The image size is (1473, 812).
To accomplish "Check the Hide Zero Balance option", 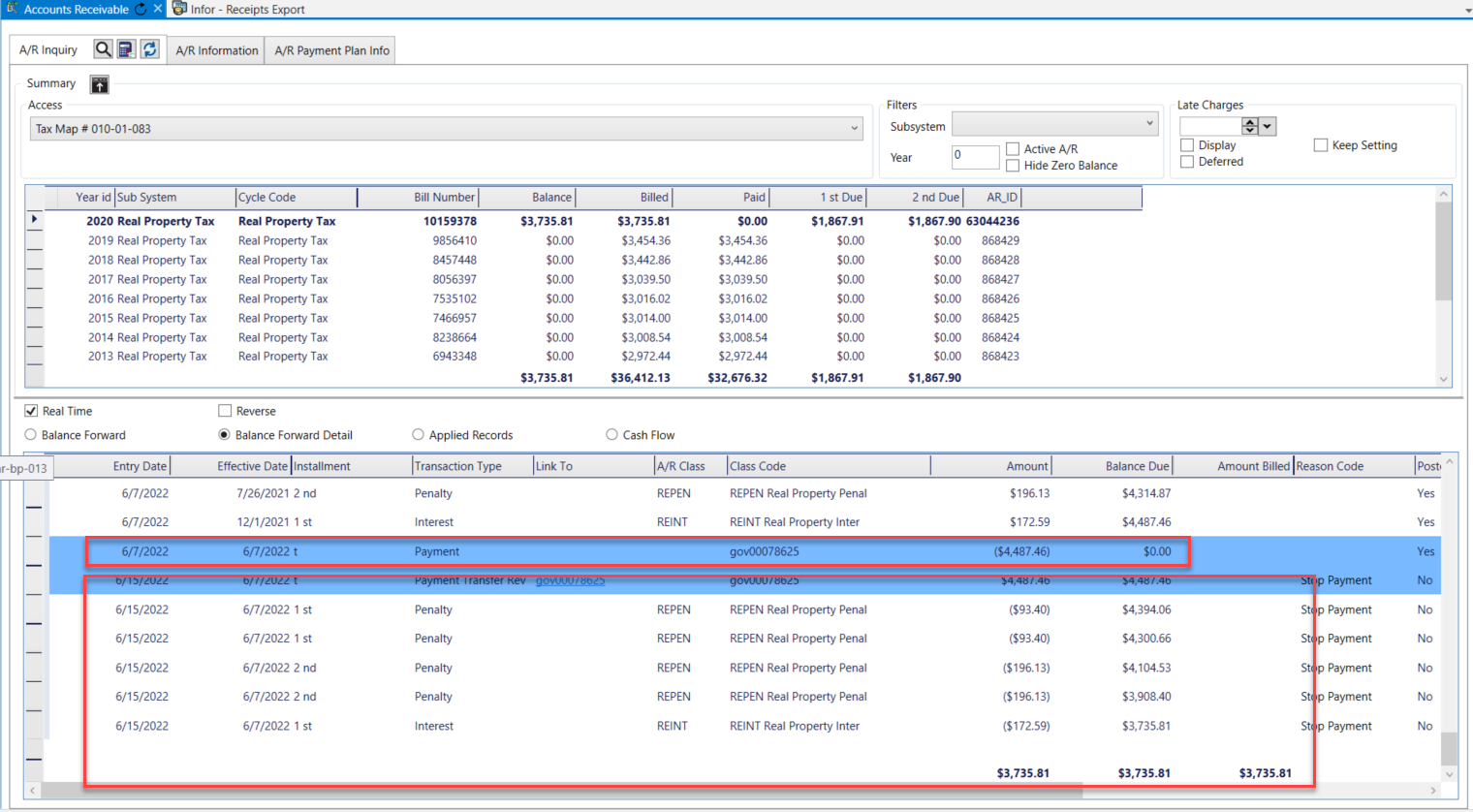I will [x=1013, y=166].
